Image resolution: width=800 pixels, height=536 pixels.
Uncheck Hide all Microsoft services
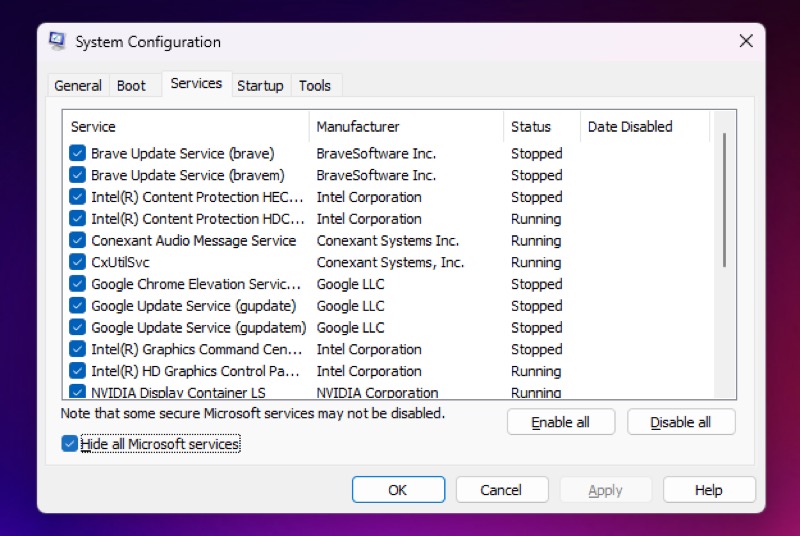[70, 444]
